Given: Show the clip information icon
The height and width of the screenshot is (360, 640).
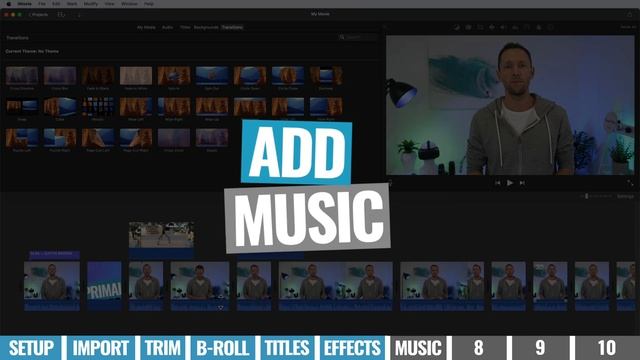Looking at the screenshot, I should point(551,27).
